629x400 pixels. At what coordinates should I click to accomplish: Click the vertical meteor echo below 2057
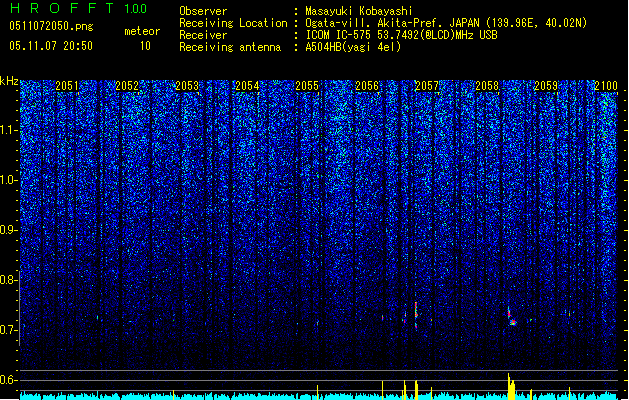(x=416, y=316)
